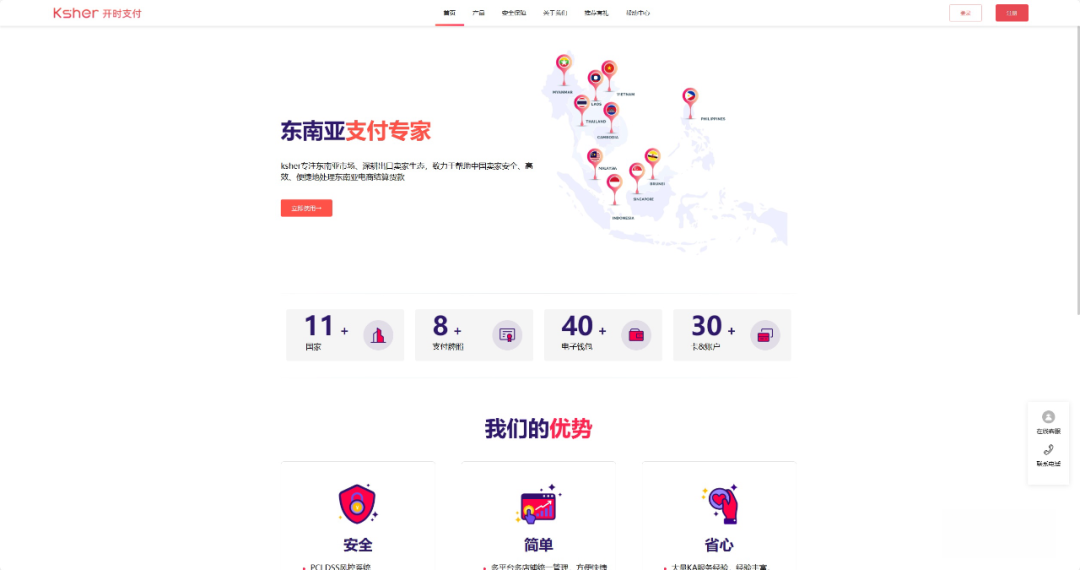The image size is (1080, 570).
Task: Click the 简单 card title
Action: pyautogui.click(x=539, y=545)
